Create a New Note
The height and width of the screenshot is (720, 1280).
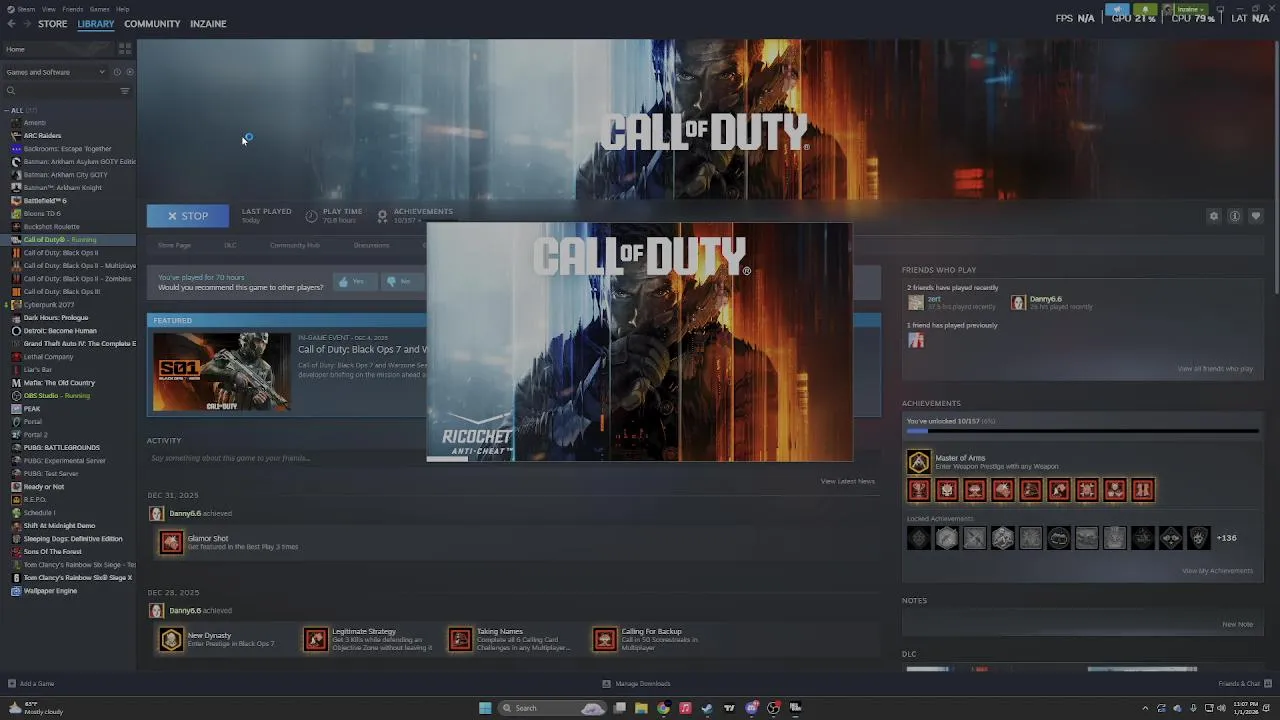click(1237, 625)
